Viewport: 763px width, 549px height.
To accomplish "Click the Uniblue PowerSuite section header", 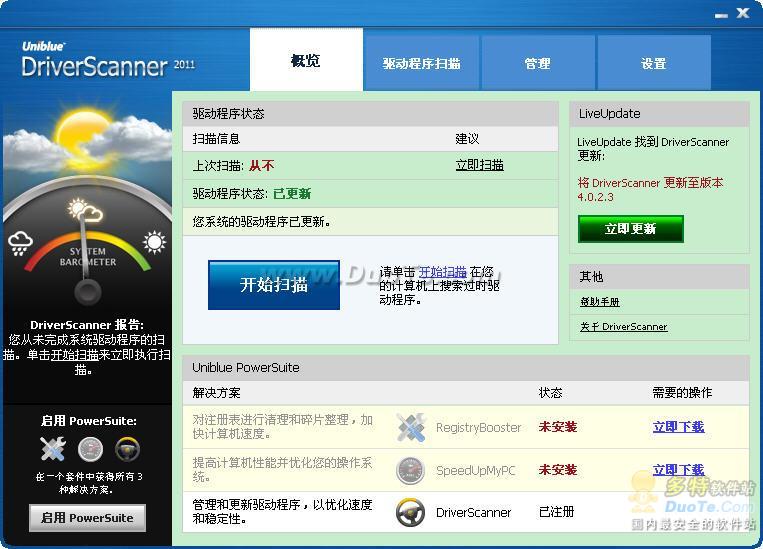I will point(466,368).
